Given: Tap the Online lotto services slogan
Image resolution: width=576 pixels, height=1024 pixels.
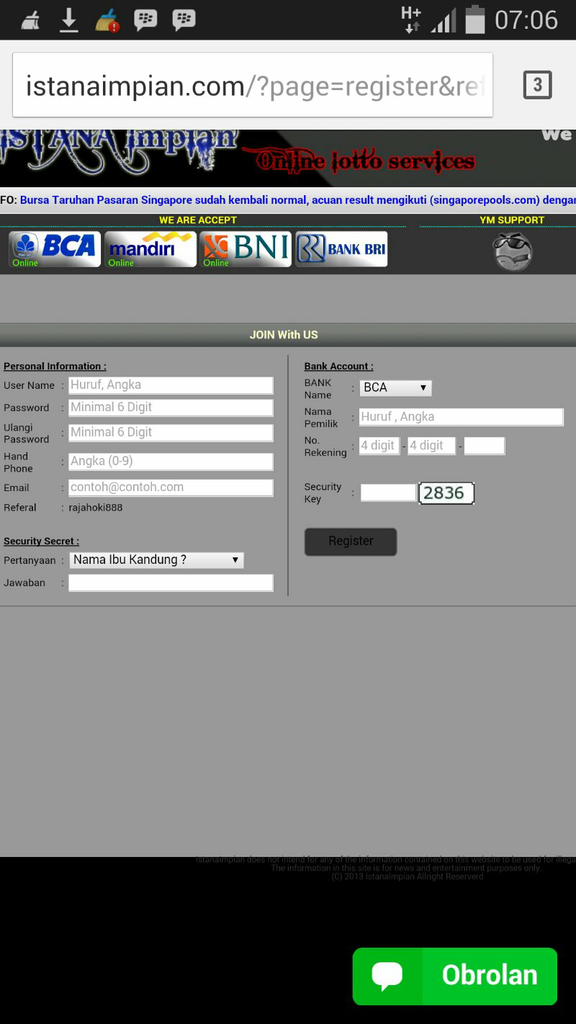Looking at the screenshot, I should click(366, 161).
